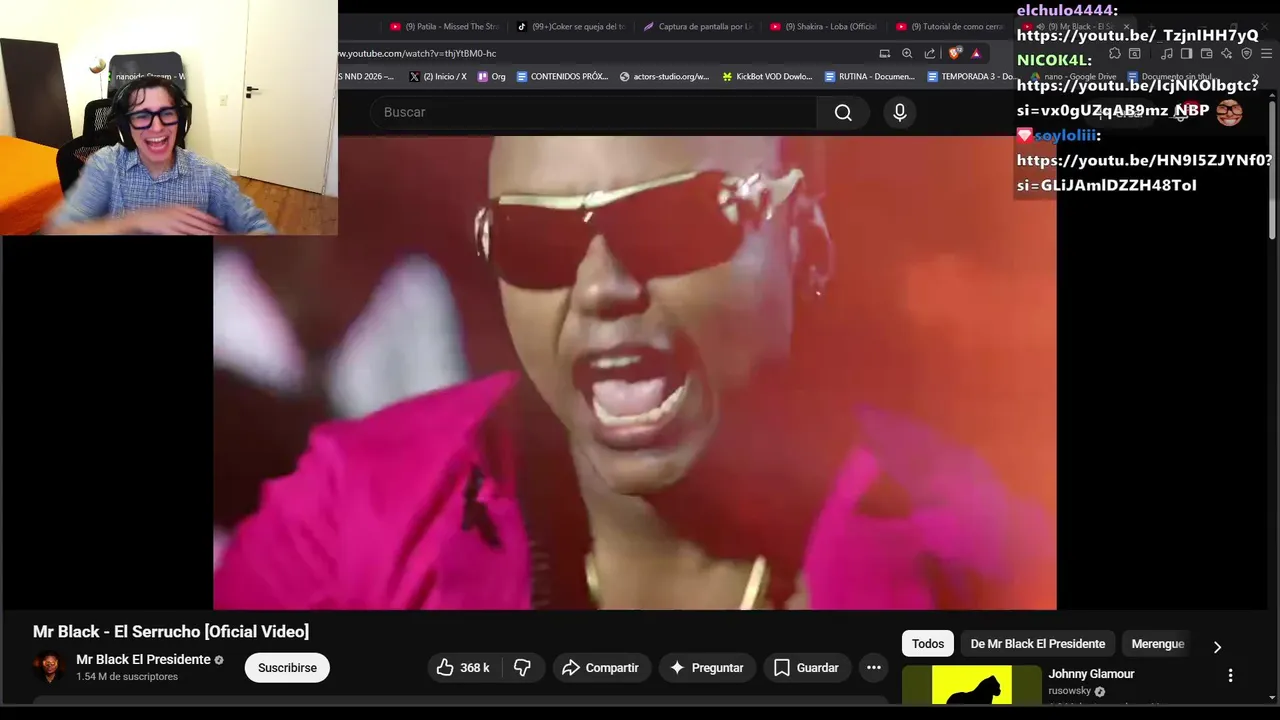This screenshot has height=720, width=1280.
Task: Click the Compartir button
Action: tap(600, 668)
